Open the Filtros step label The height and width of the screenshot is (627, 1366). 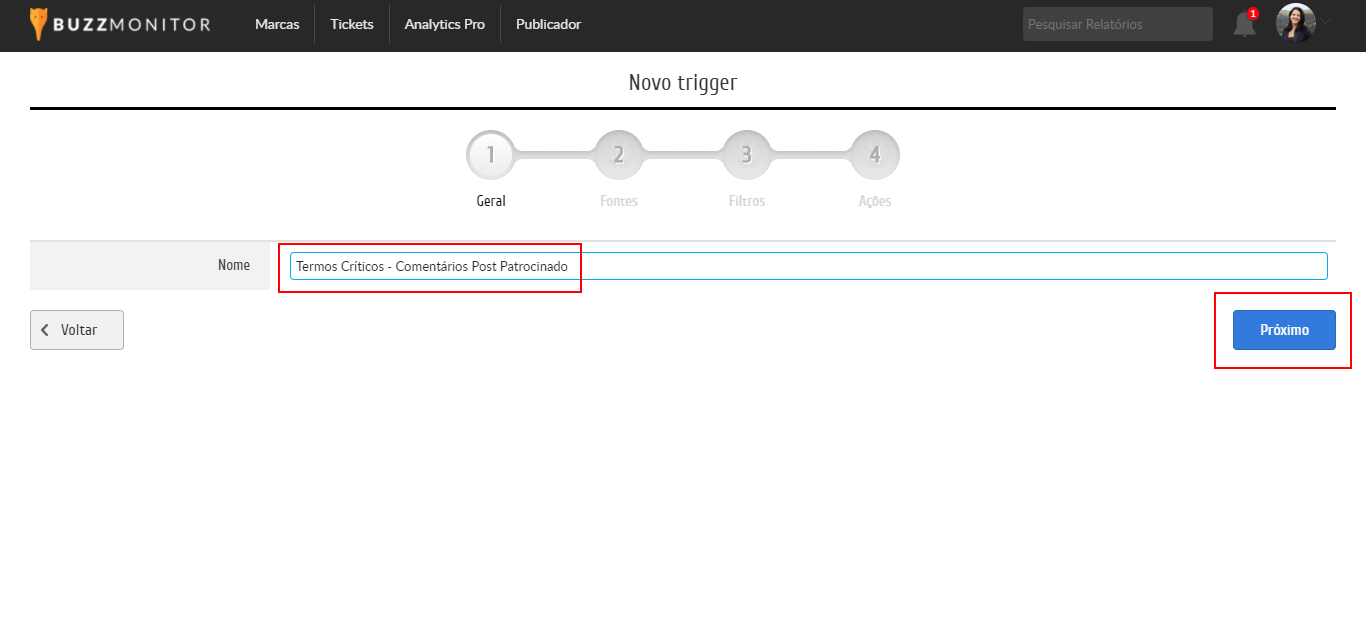point(747,201)
